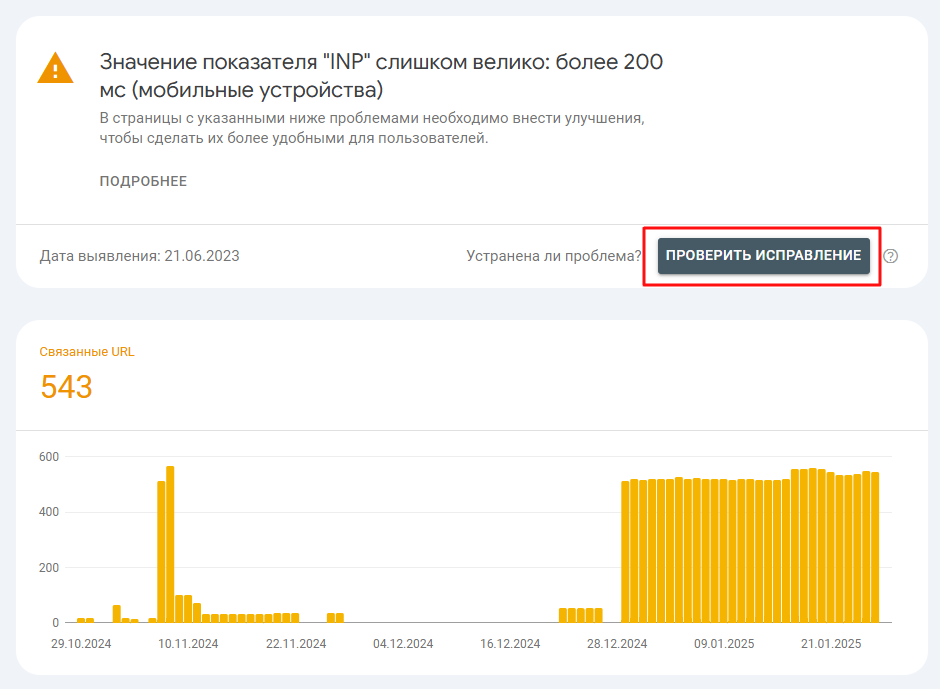Click the 29.10.2024 date axis label

[81, 644]
